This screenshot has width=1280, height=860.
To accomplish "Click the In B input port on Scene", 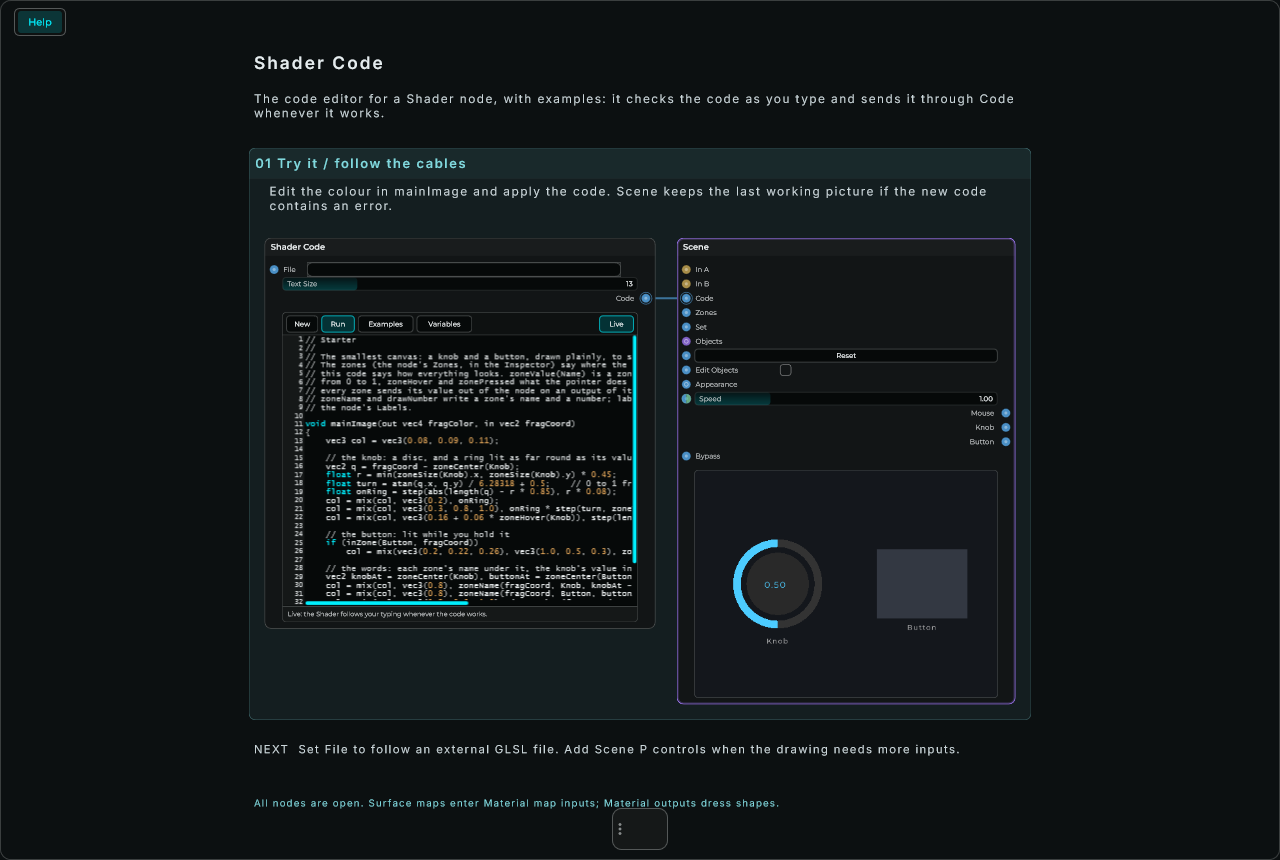I will 686,284.
